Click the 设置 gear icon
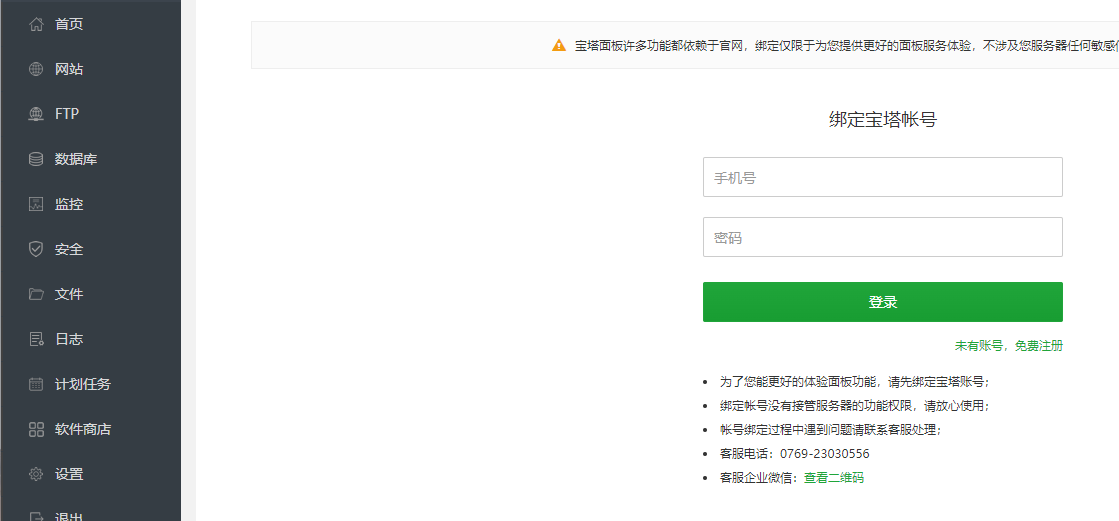 (36, 474)
